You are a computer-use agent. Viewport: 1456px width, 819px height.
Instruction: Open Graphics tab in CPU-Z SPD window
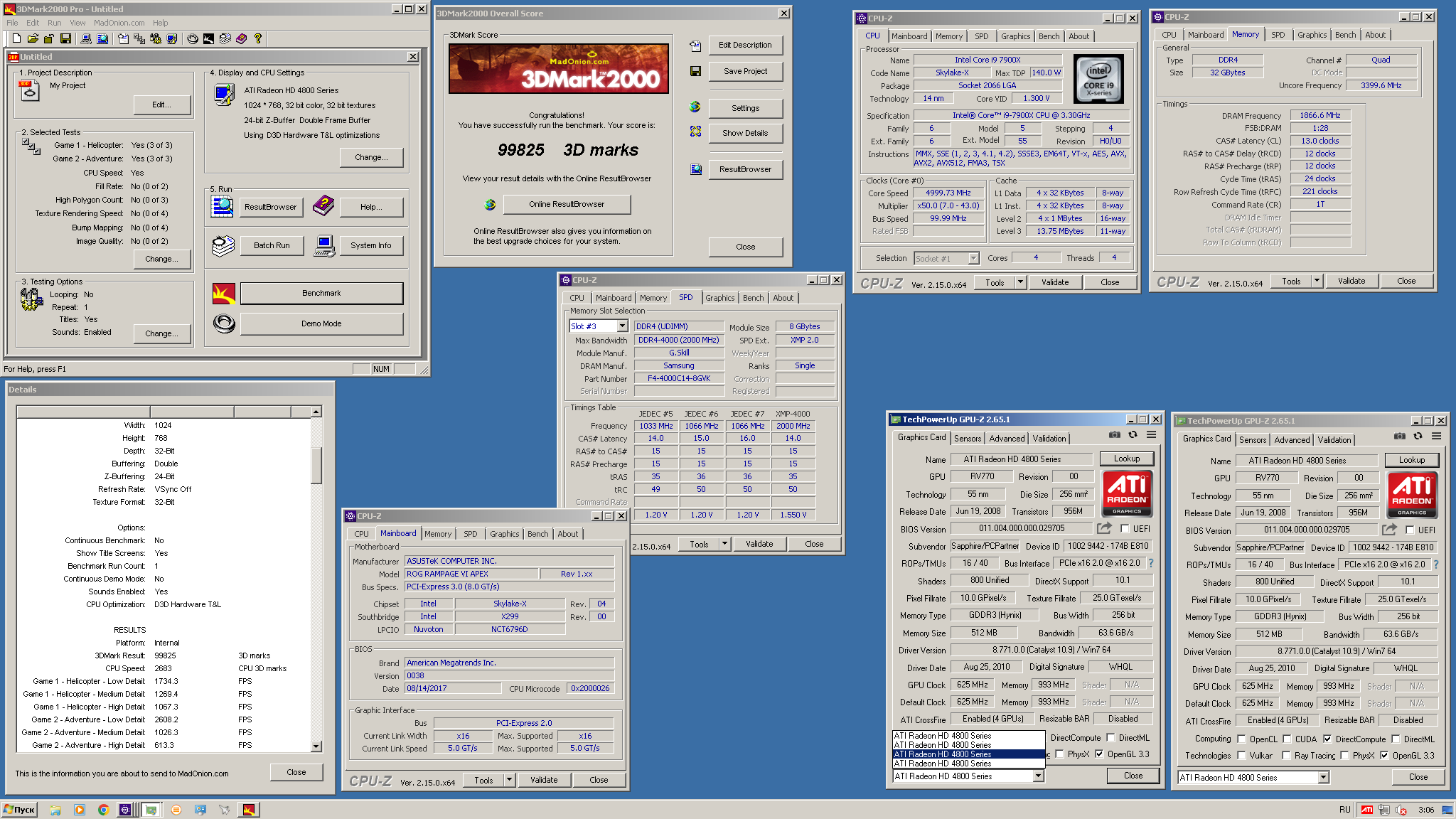[x=719, y=298]
